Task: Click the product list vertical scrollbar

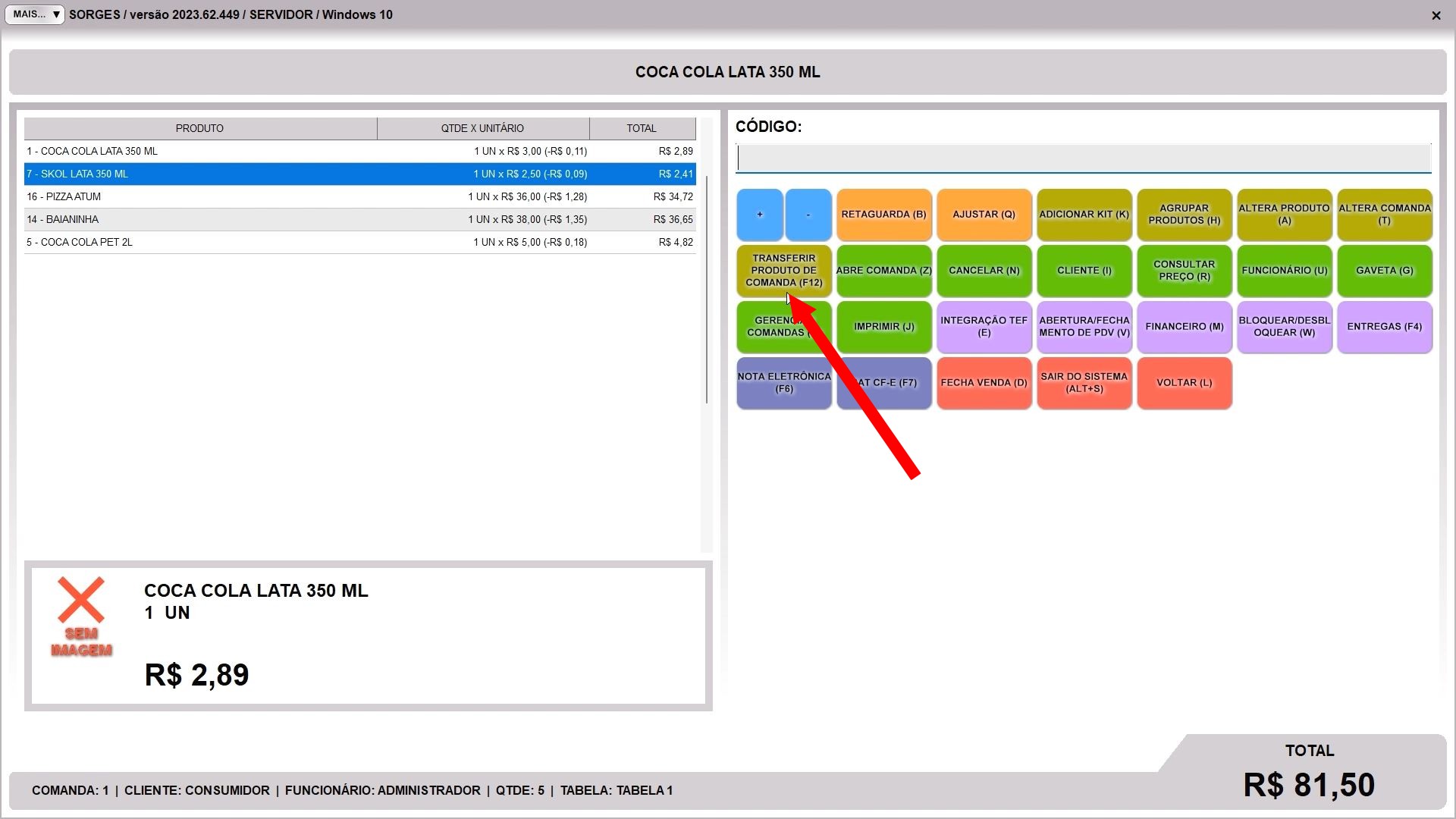Action: click(x=707, y=288)
